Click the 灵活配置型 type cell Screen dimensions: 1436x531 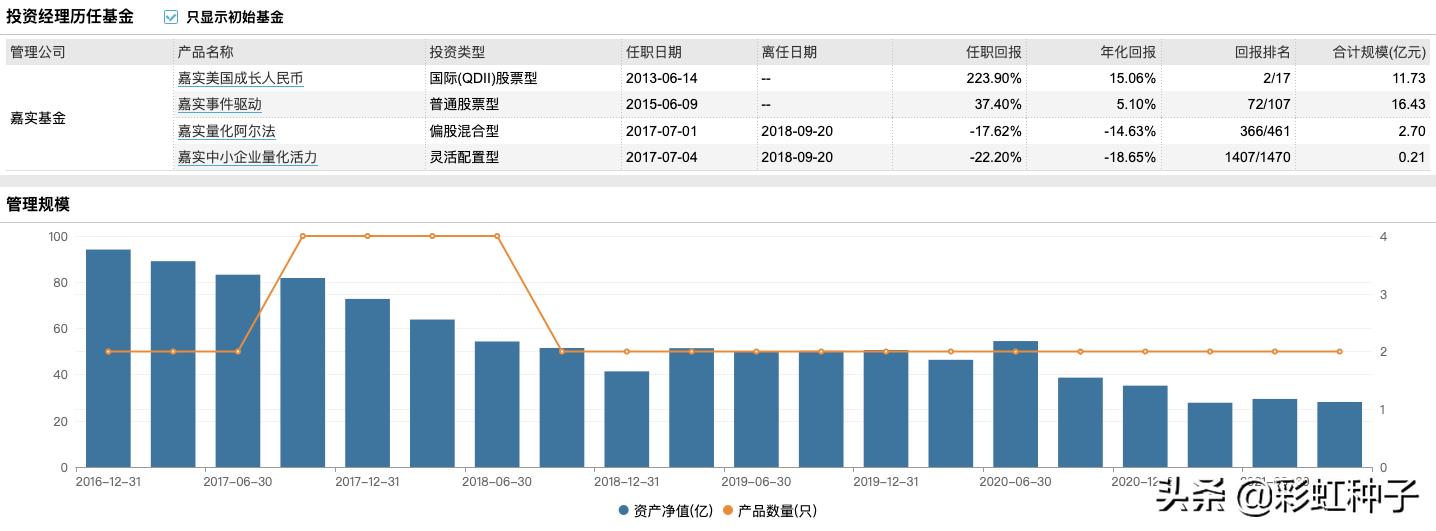tap(464, 157)
